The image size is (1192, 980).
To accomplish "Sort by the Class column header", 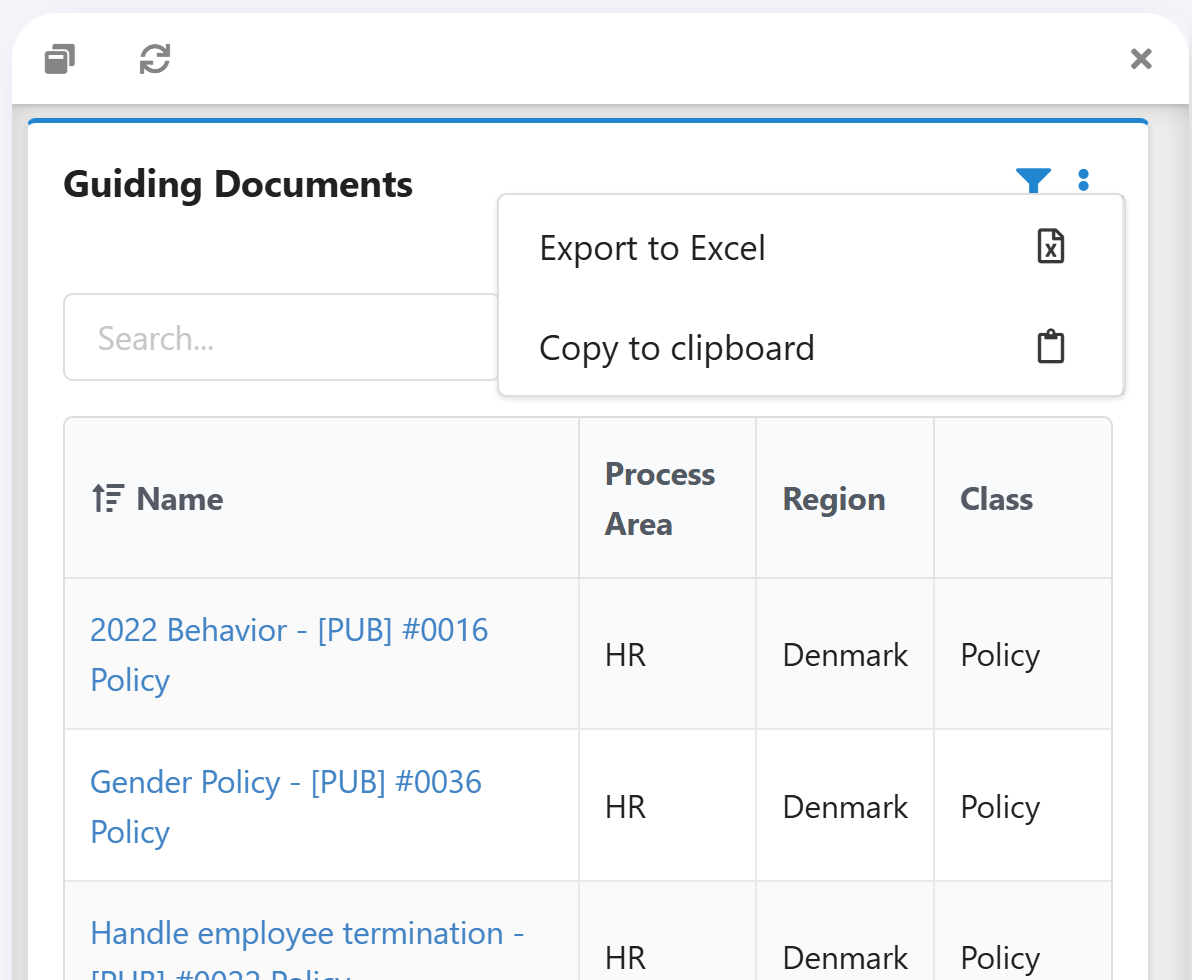I will click(x=996, y=499).
